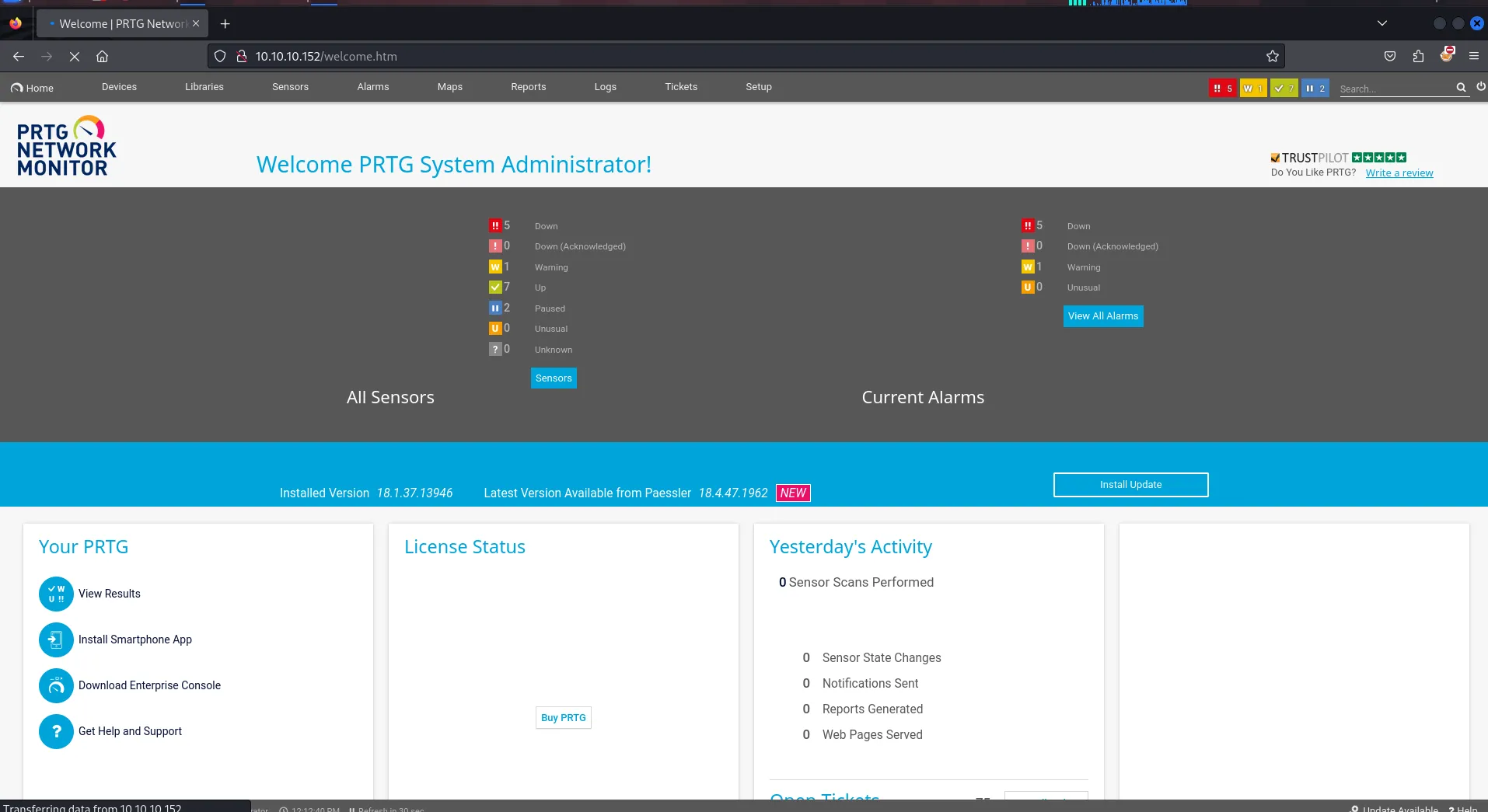Save page to Pocket icon
Screen dimensions: 1488x812
[1390, 56]
